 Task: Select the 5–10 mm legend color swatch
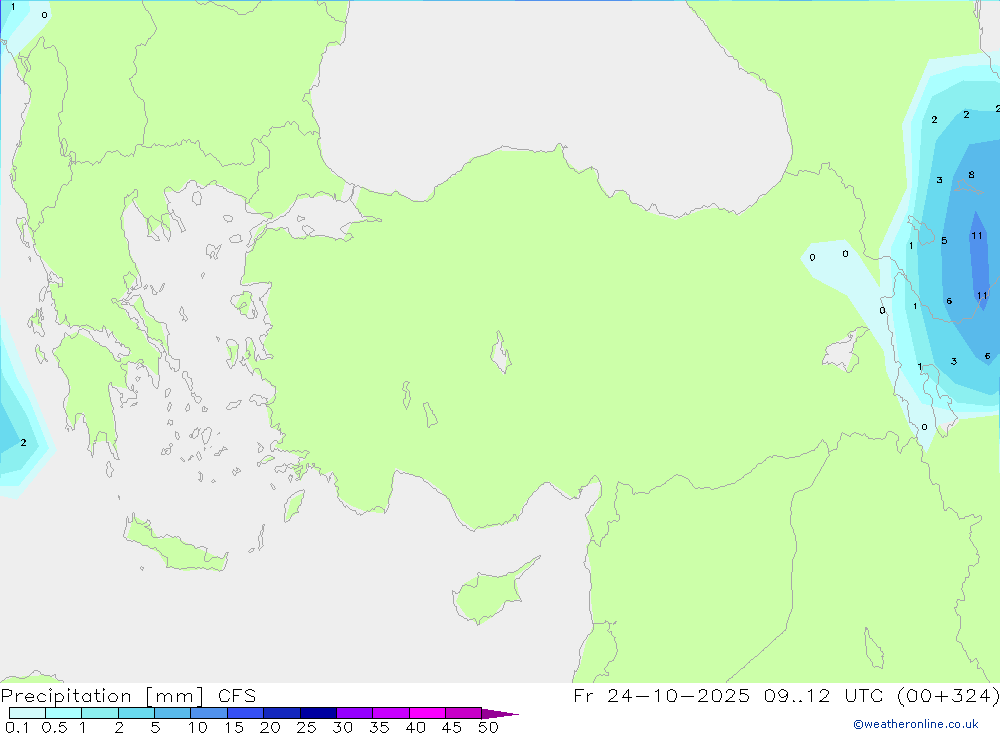point(173,713)
